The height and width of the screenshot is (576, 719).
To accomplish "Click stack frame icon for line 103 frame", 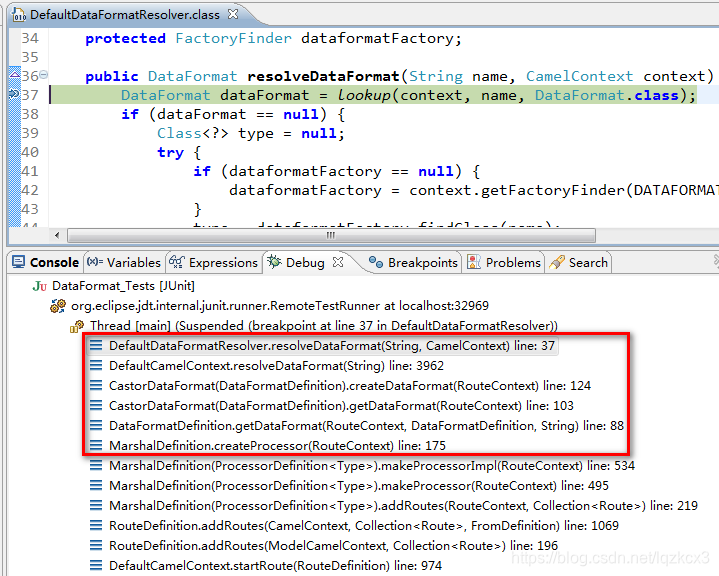I will coord(96,405).
